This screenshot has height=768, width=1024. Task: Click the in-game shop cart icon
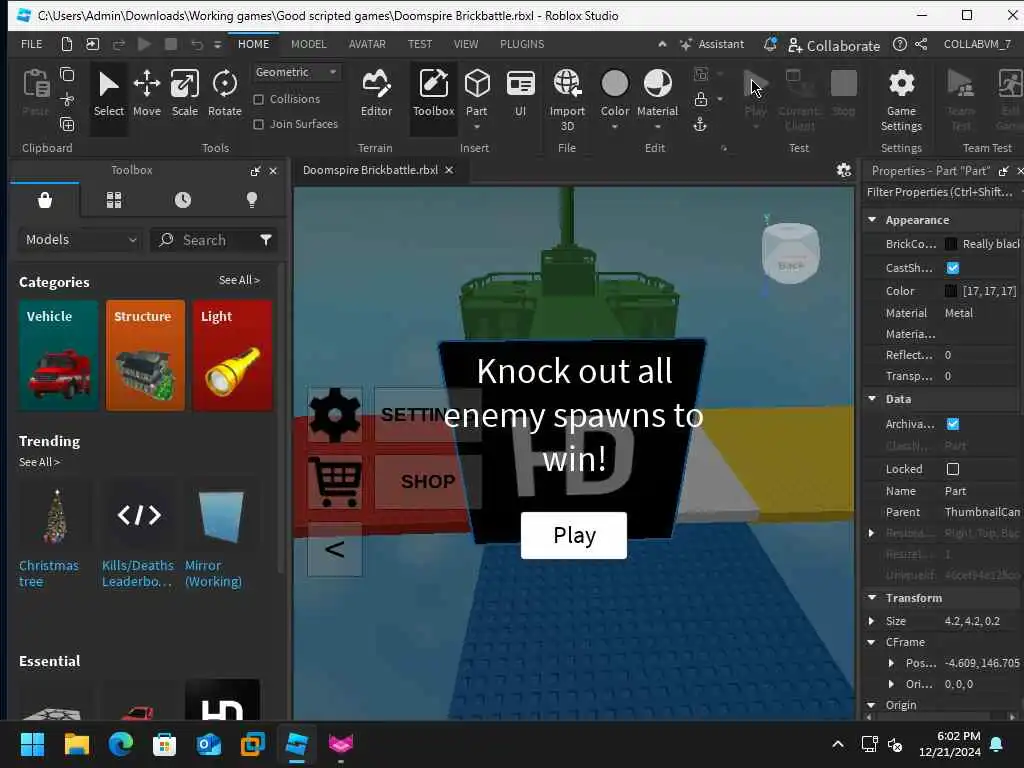coord(334,481)
